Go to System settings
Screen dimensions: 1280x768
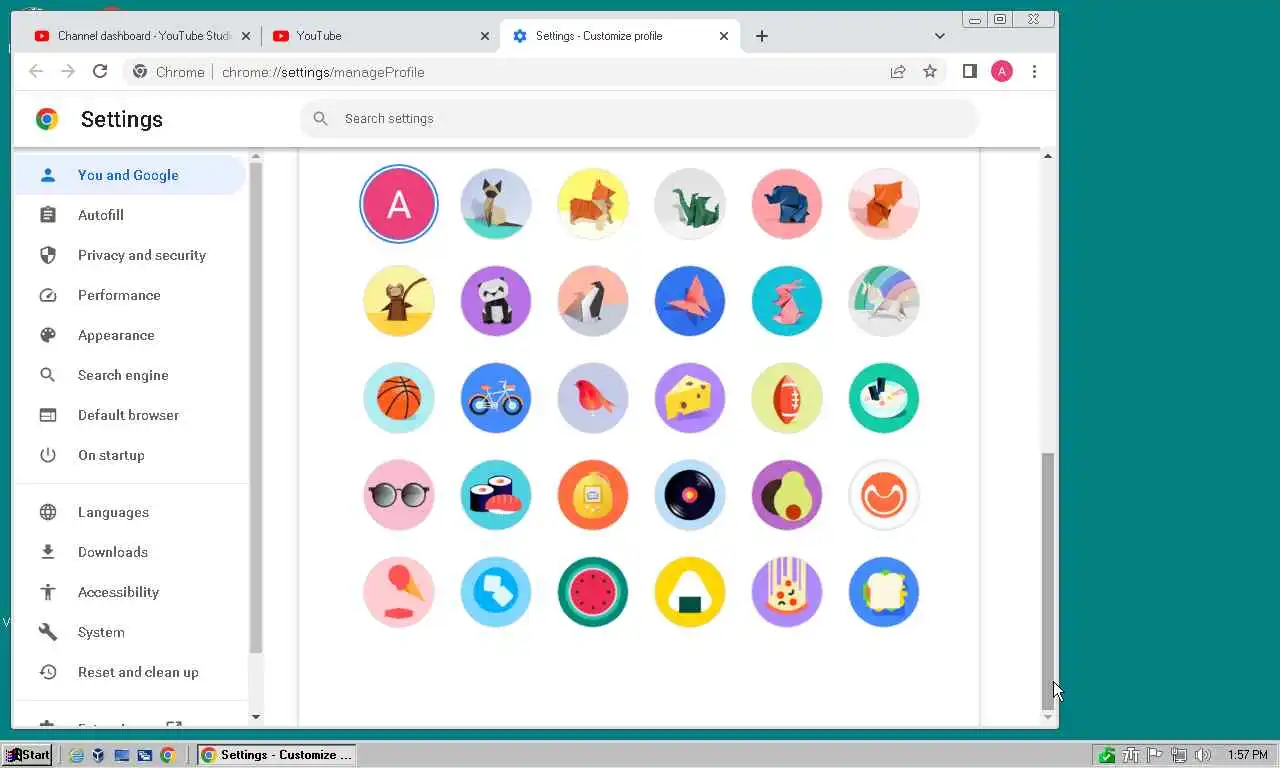click(129, 632)
